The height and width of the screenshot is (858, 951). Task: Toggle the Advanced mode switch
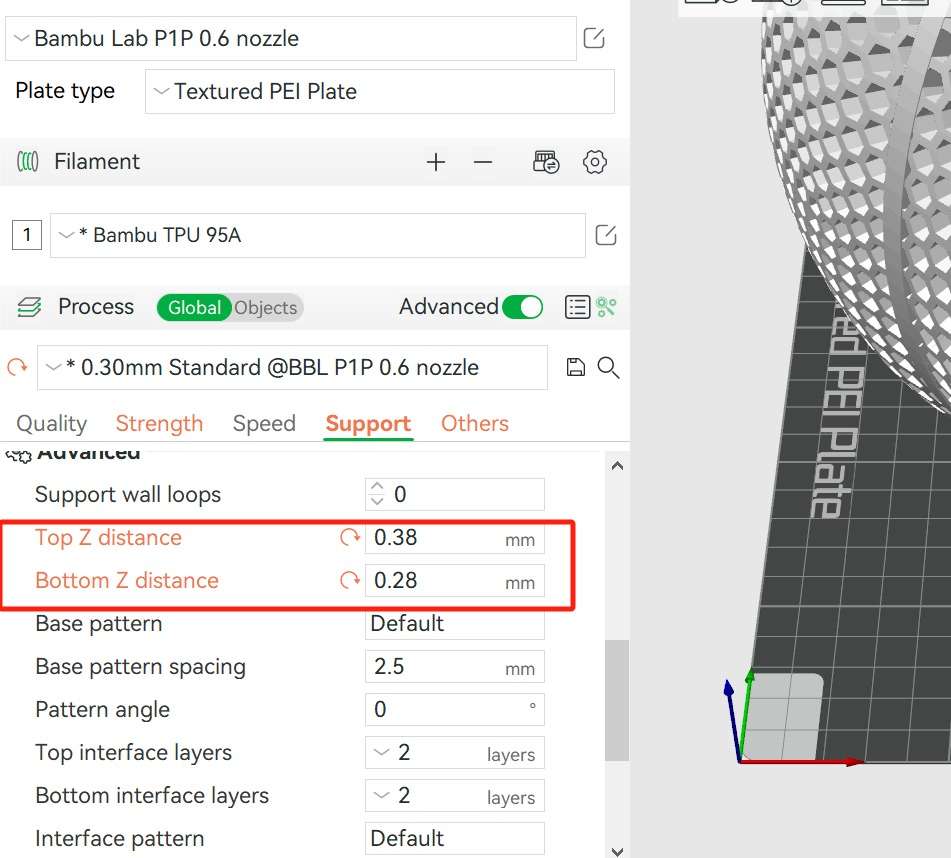point(522,307)
